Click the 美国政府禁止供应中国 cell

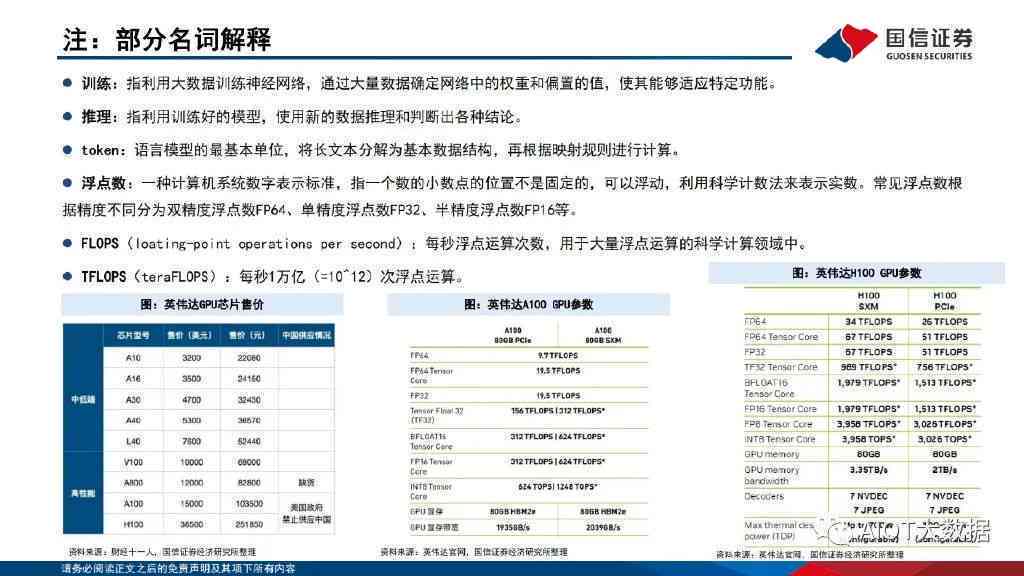click(x=306, y=513)
